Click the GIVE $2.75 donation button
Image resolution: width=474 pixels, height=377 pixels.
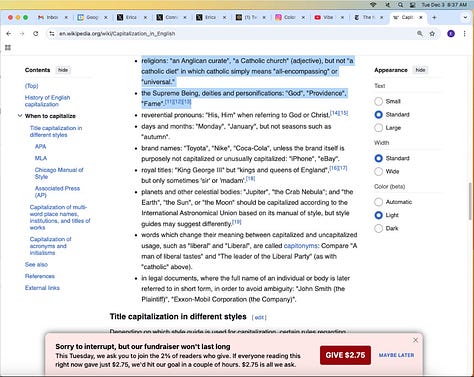[x=345, y=355]
